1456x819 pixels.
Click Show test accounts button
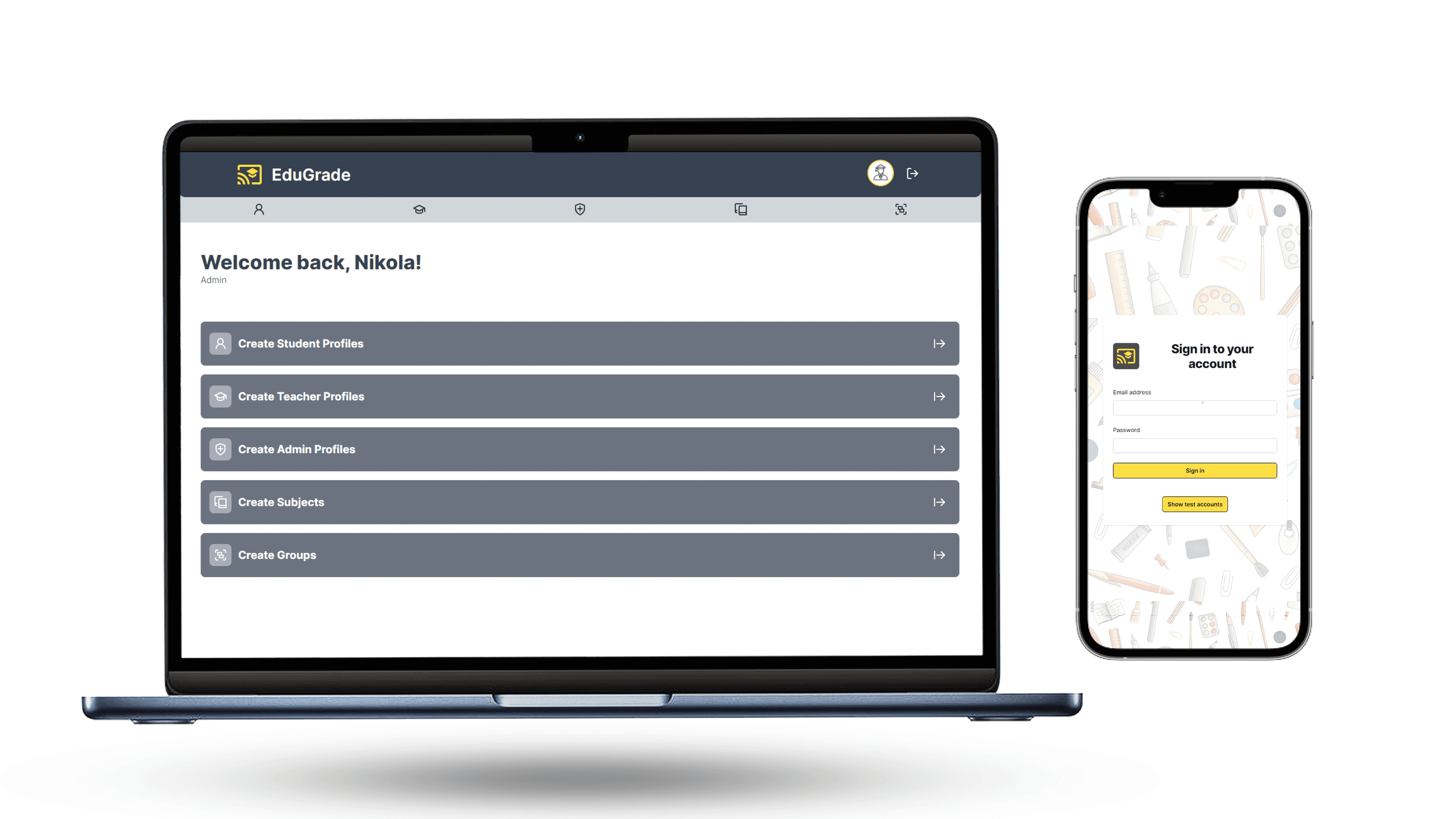coord(1194,504)
